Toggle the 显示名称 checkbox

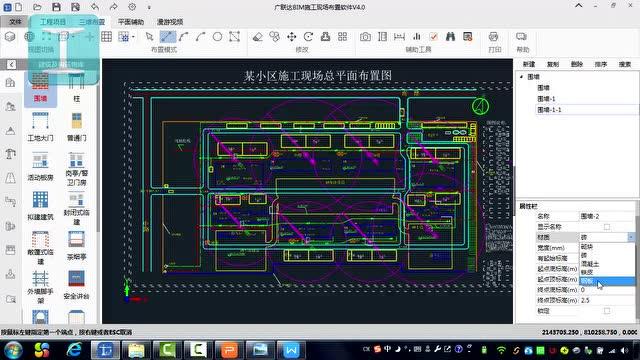607,227
